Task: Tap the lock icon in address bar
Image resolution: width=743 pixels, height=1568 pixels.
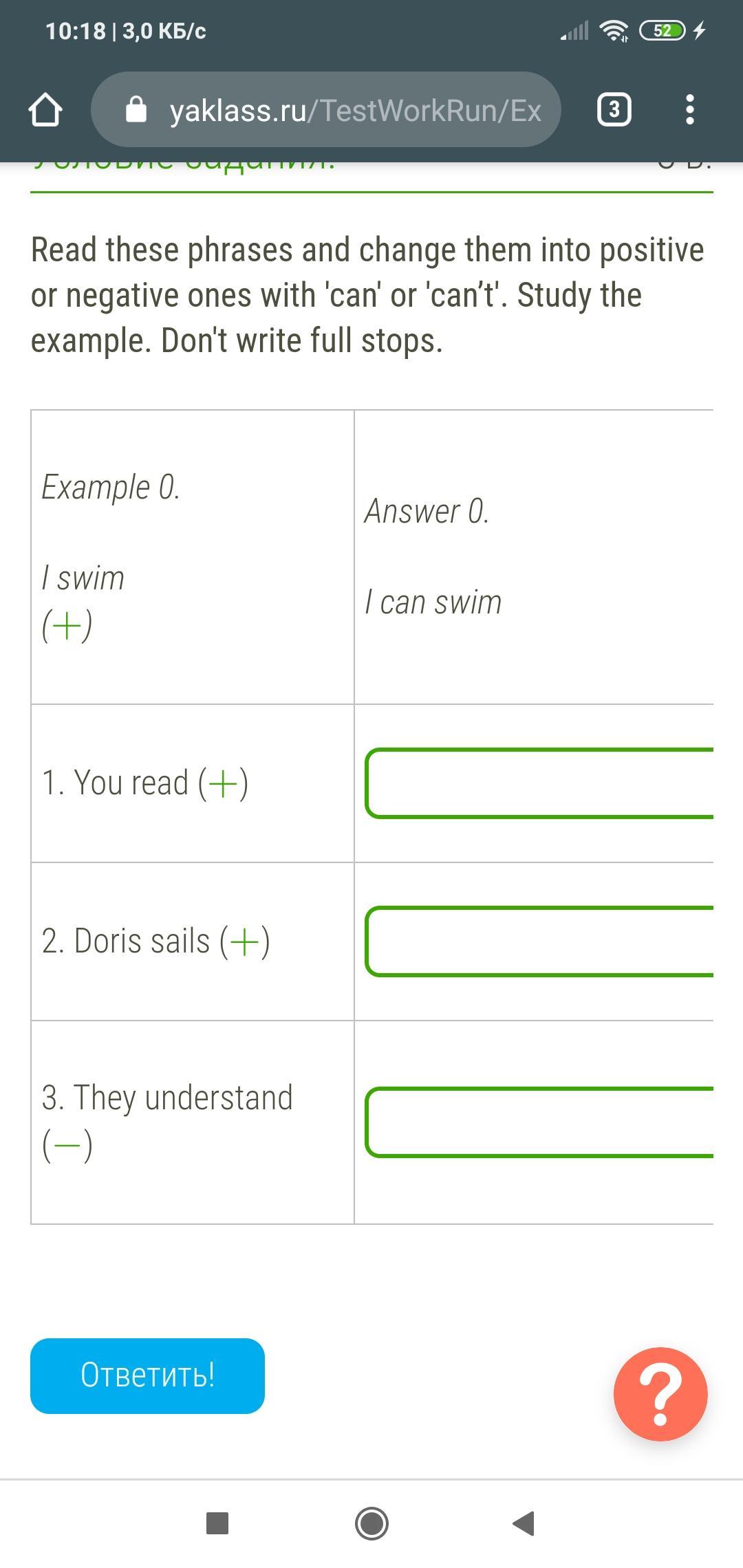Action: click(136, 110)
